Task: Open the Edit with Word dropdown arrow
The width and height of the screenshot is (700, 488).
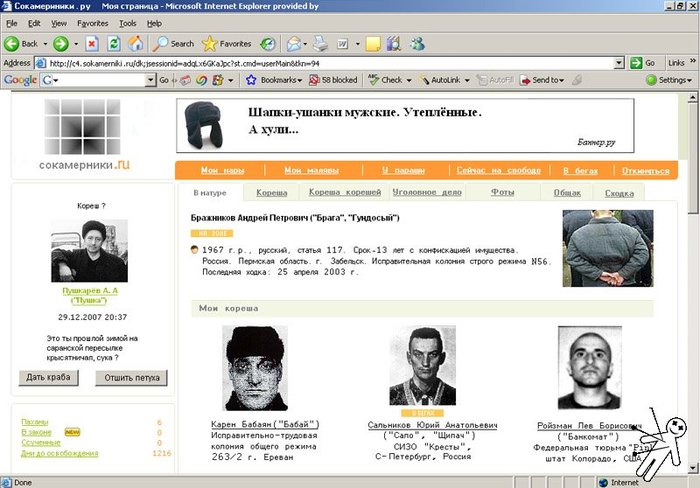Action: pos(358,44)
